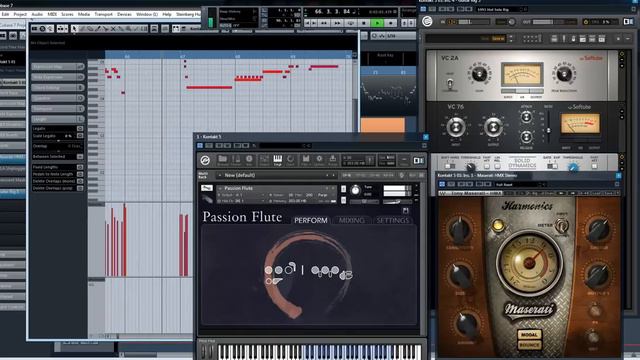
Task: Expand the Note Expression inspector section
Action: (58, 77)
